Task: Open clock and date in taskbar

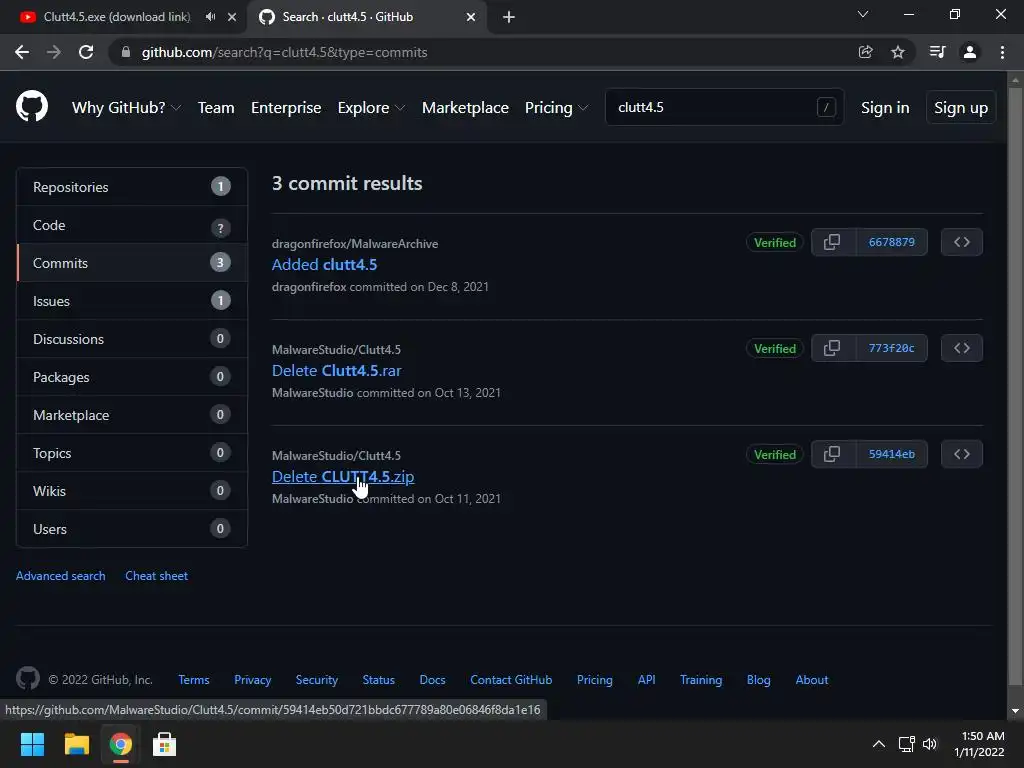Action: [979, 744]
